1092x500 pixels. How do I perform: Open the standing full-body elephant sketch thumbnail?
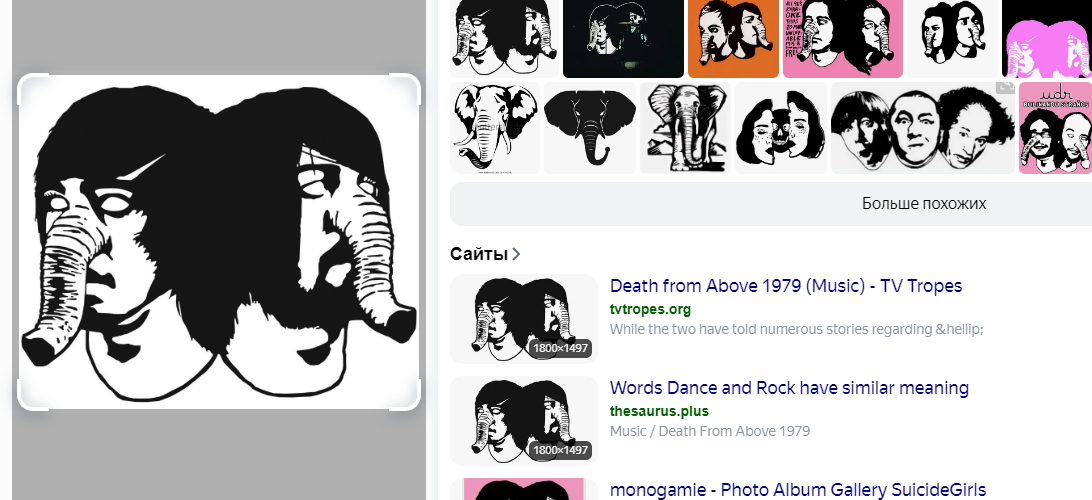pyautogui.click(x=685, y=128)
